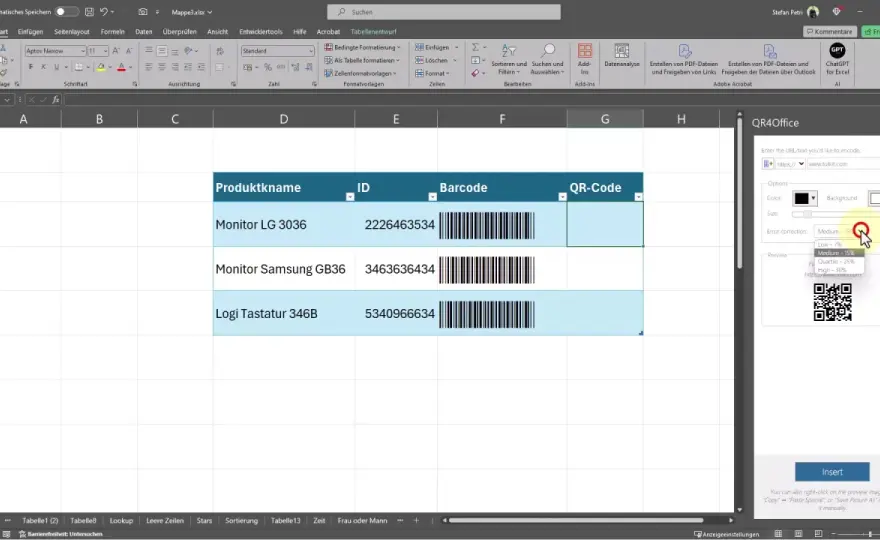Open Sortieren und Filtern

(509, 60)
